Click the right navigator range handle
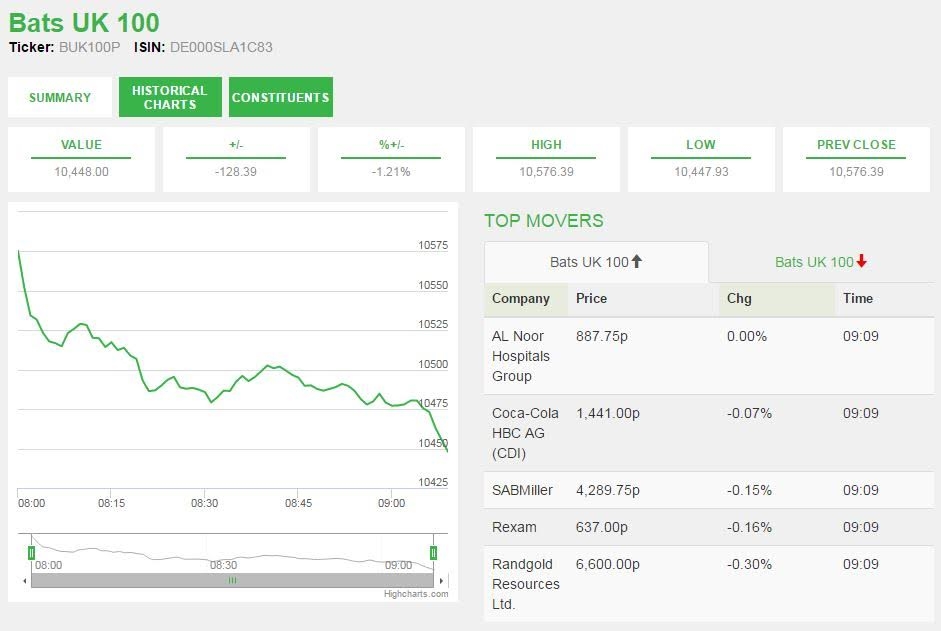 pyautogui.click(x=433, y=552)
